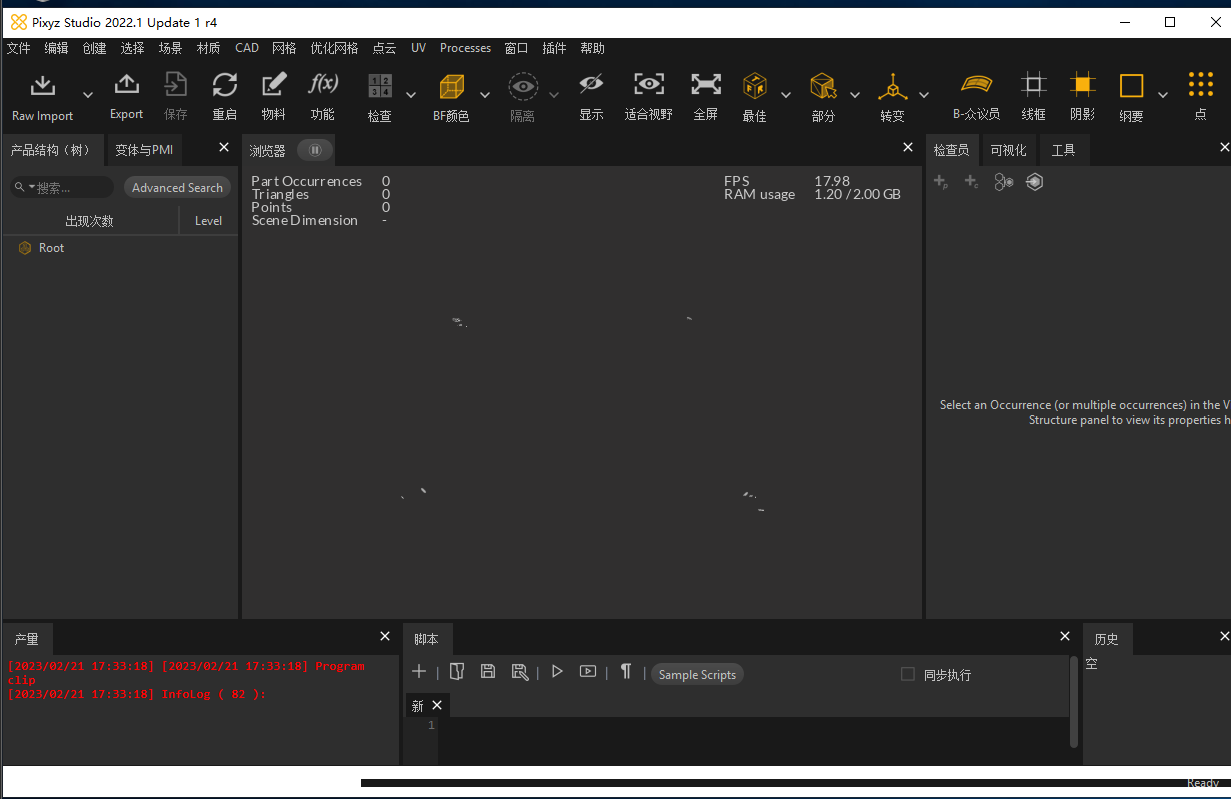The image size is (1231, 799).
Task: Click the Export toolbar icon
Action: 126,85
